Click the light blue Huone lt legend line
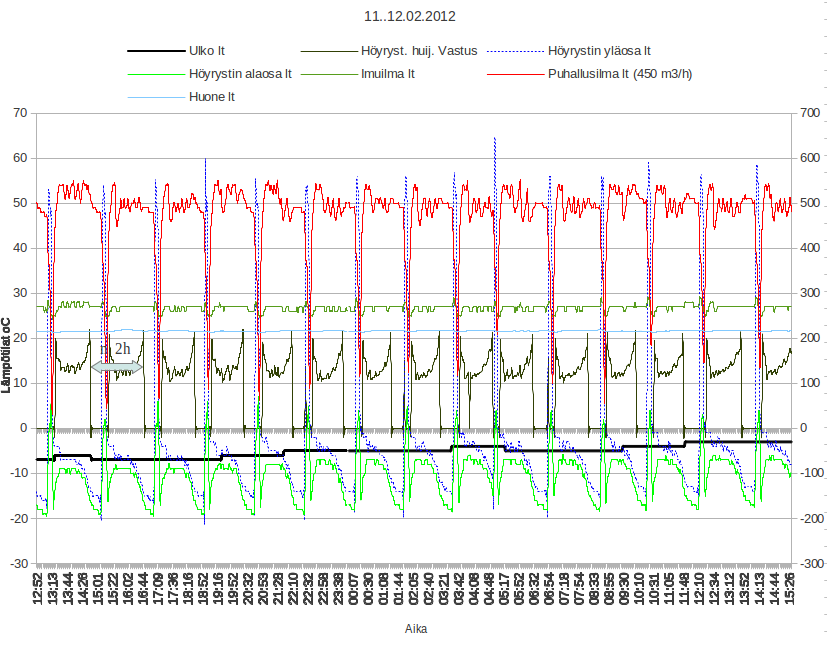Image resolution: width=827 pixels, height=648 pixels. click(155, 97)
